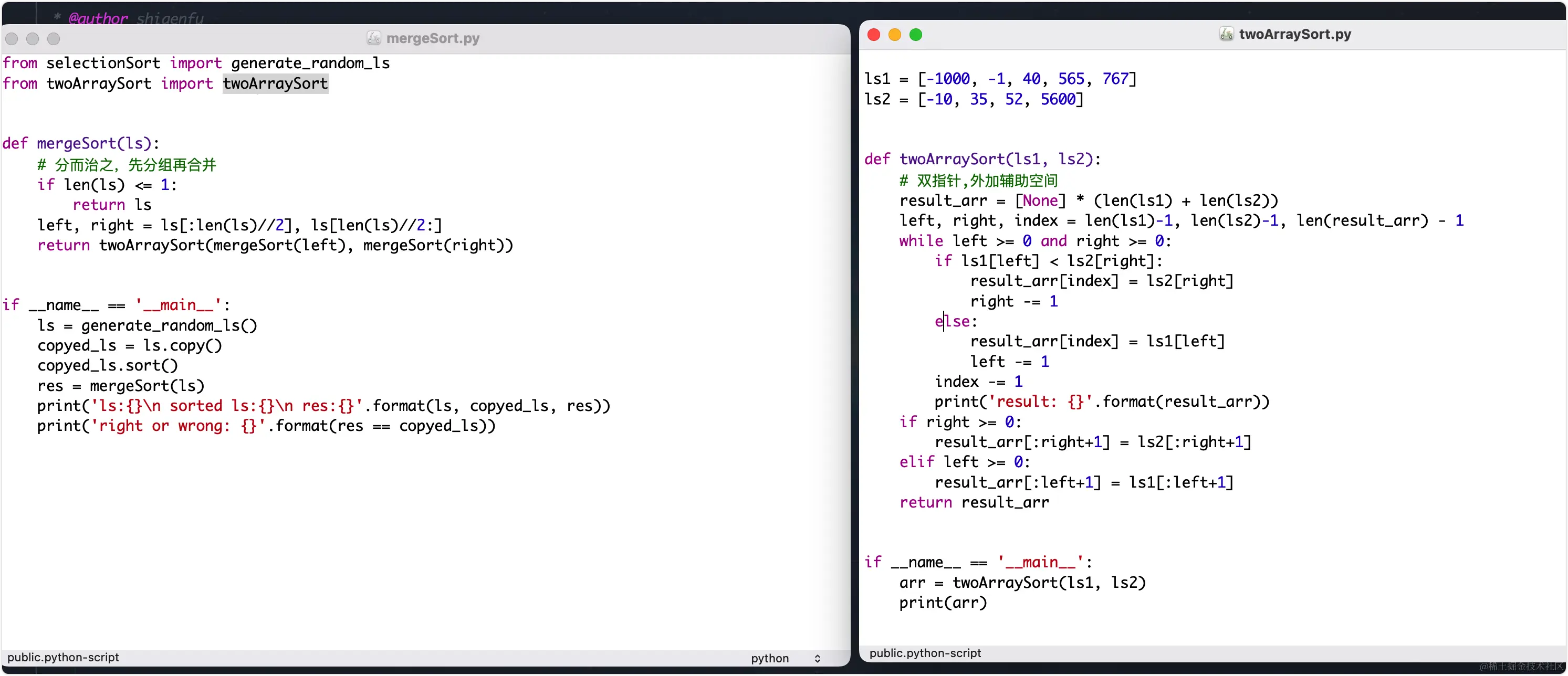This screenshot has width=1568, height=676.
Task: Click gray minimize button of mergeSort.py window
Action: [x=33, y=39]
